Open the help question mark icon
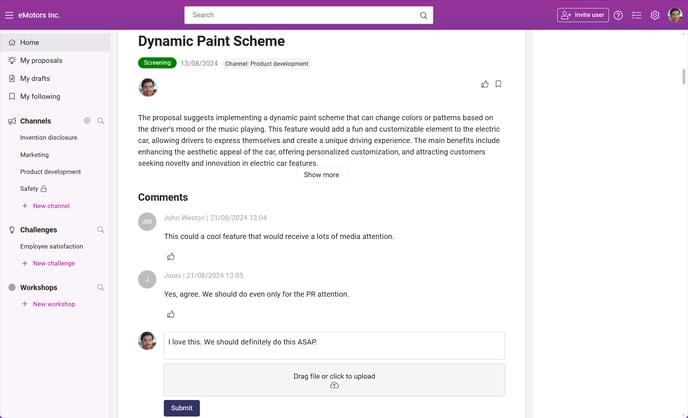Screen dimensions: 688x418 tap(618, 15)
